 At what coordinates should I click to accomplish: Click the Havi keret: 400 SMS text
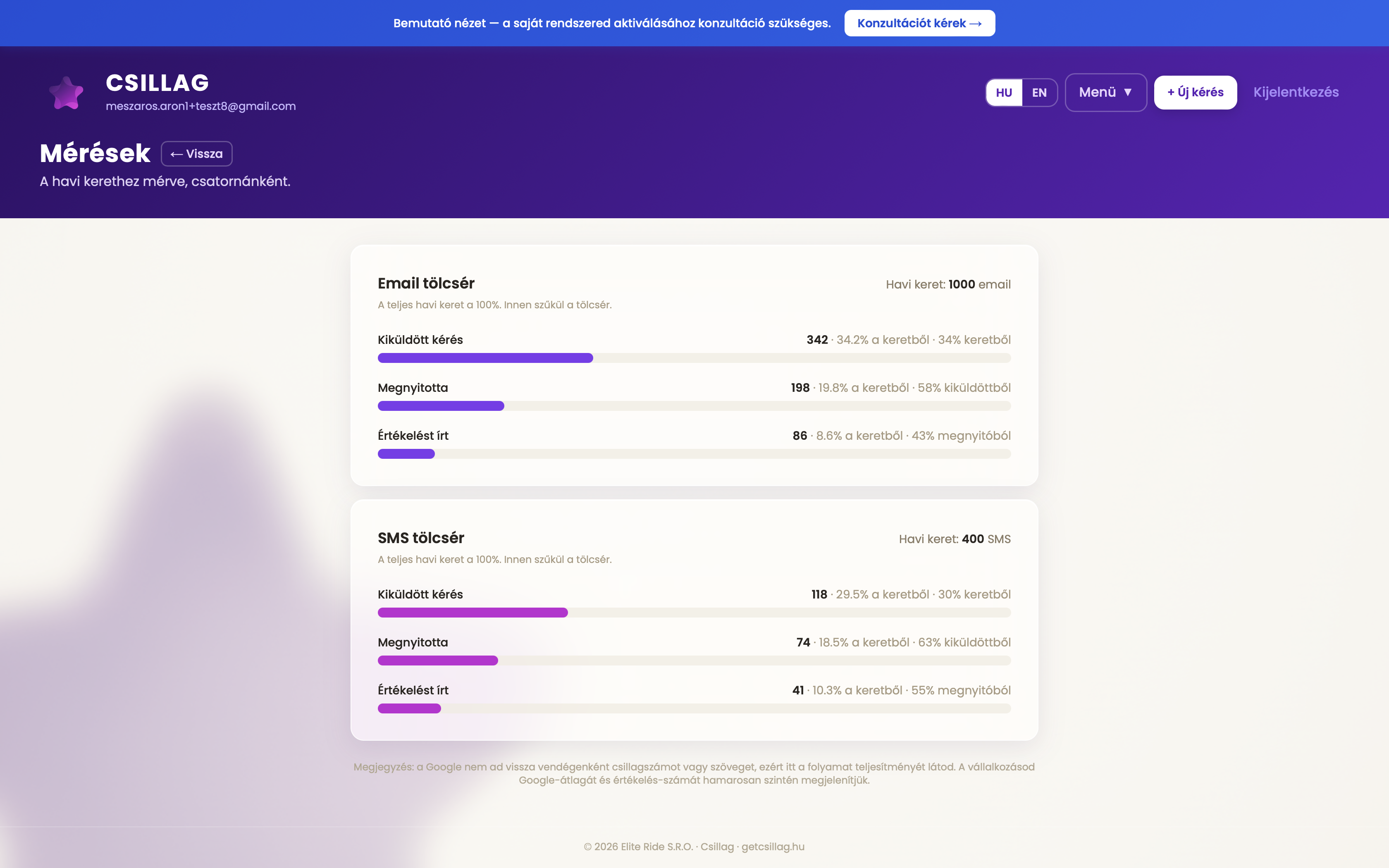[x=955, y=539]
